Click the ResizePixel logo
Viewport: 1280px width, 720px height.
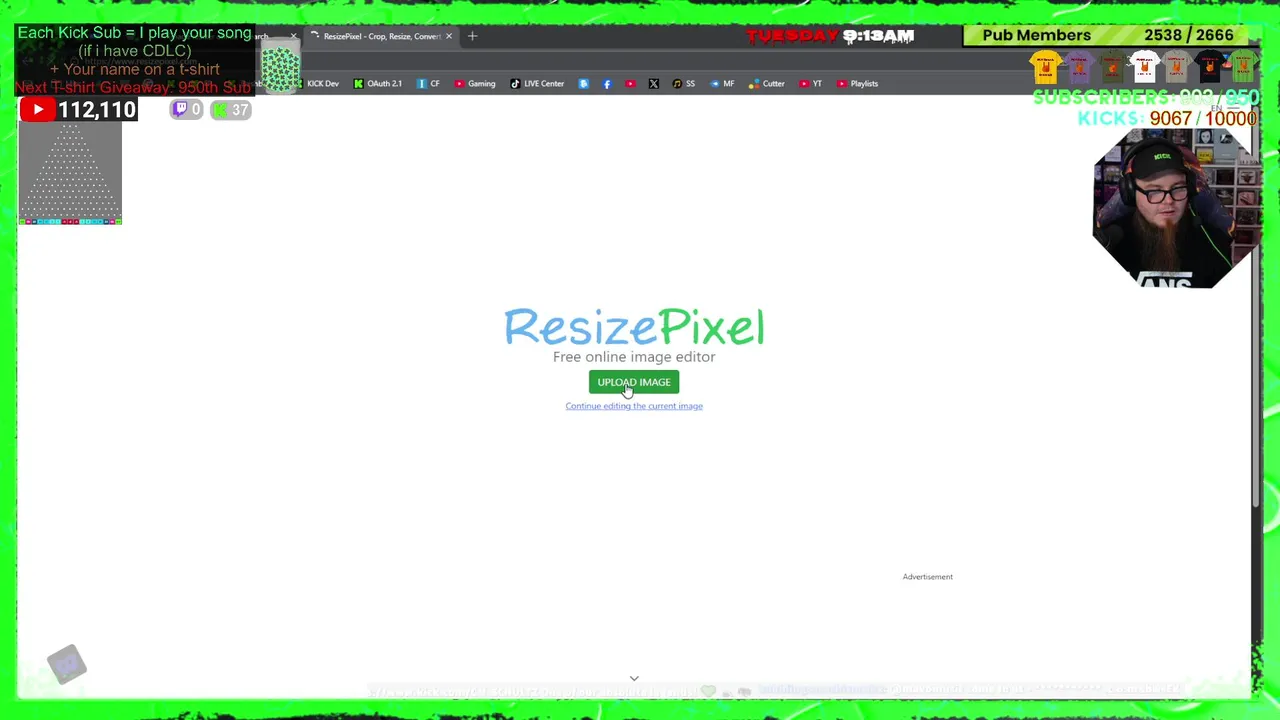click(x=634, y=327)
